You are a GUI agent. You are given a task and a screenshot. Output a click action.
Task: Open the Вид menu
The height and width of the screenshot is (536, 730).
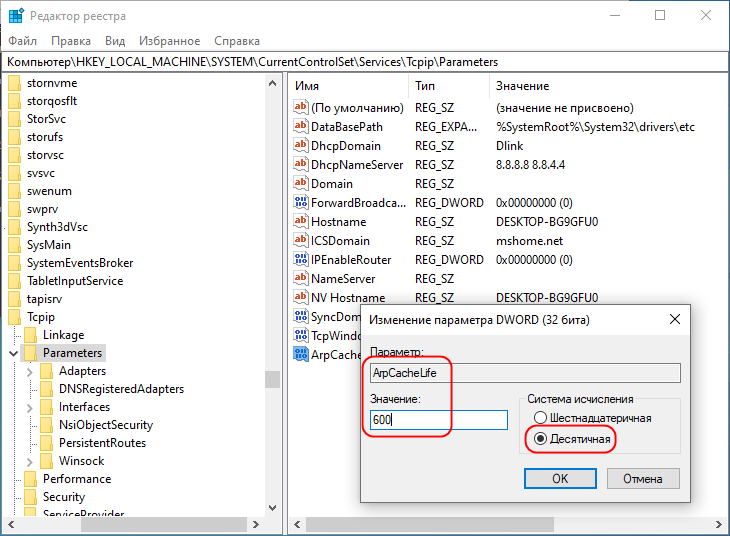(x=115, y=41)
